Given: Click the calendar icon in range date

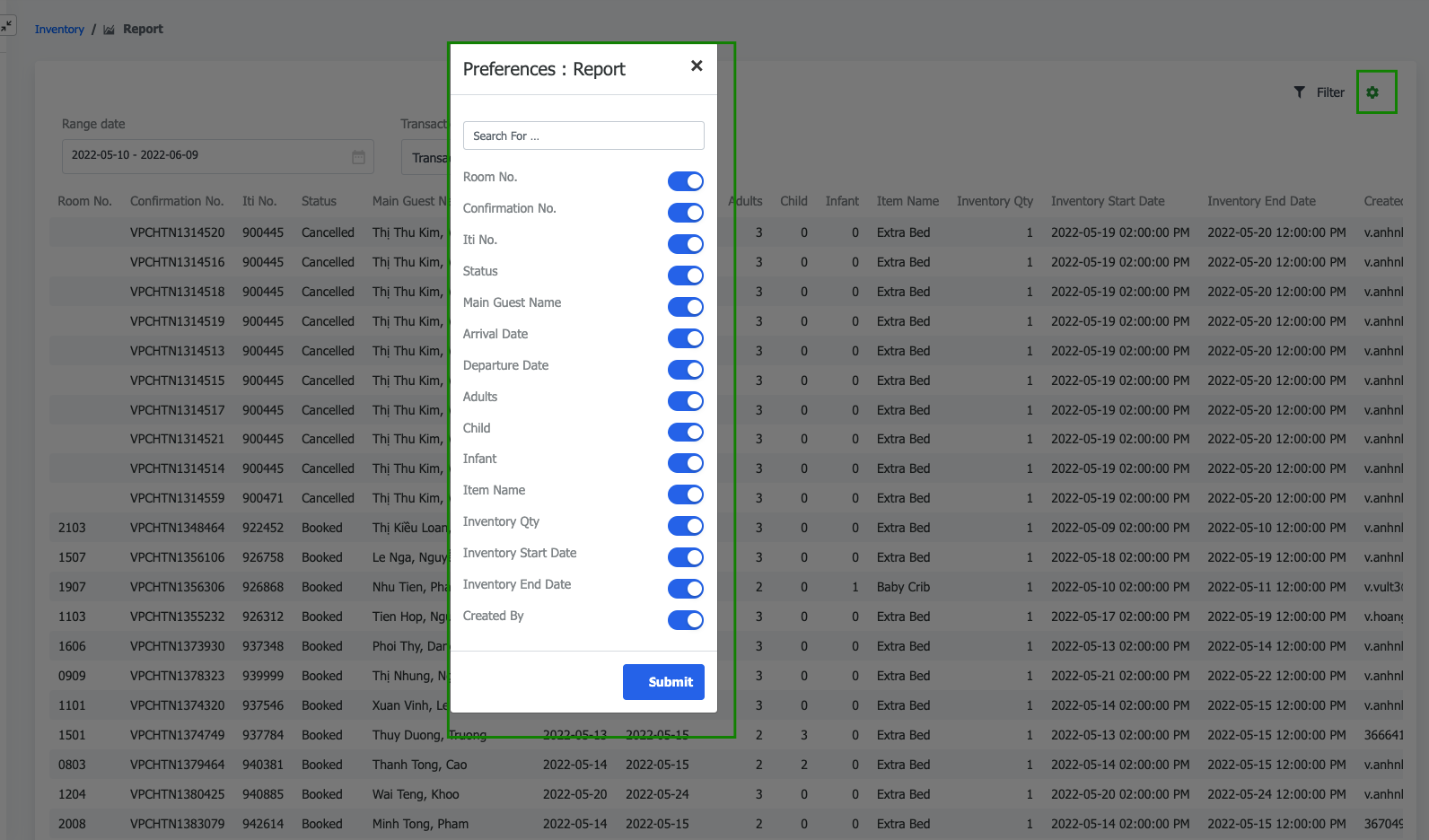Looking at the screenshot, I should tap(358, 157).
